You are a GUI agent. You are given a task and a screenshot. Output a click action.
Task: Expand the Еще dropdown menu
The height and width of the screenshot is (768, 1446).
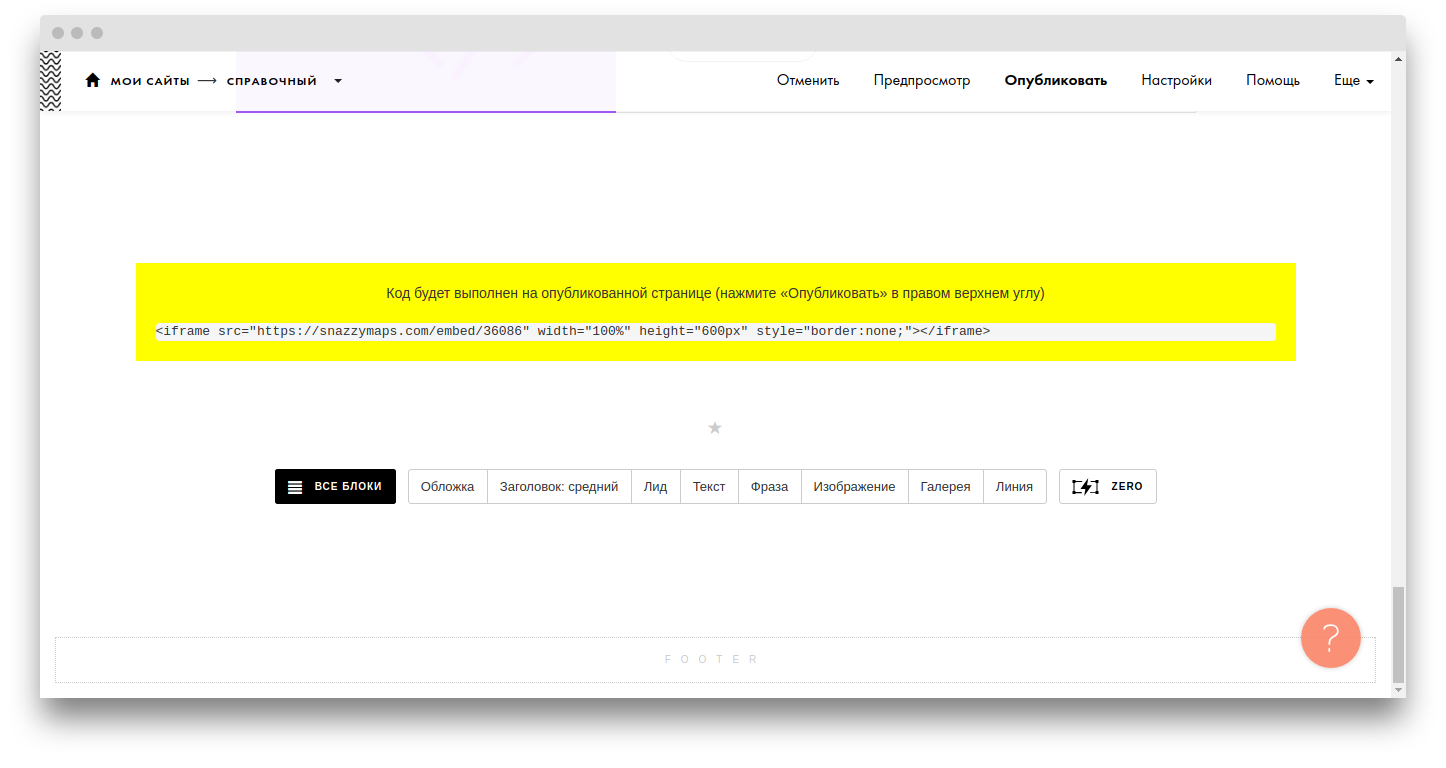1354,81
